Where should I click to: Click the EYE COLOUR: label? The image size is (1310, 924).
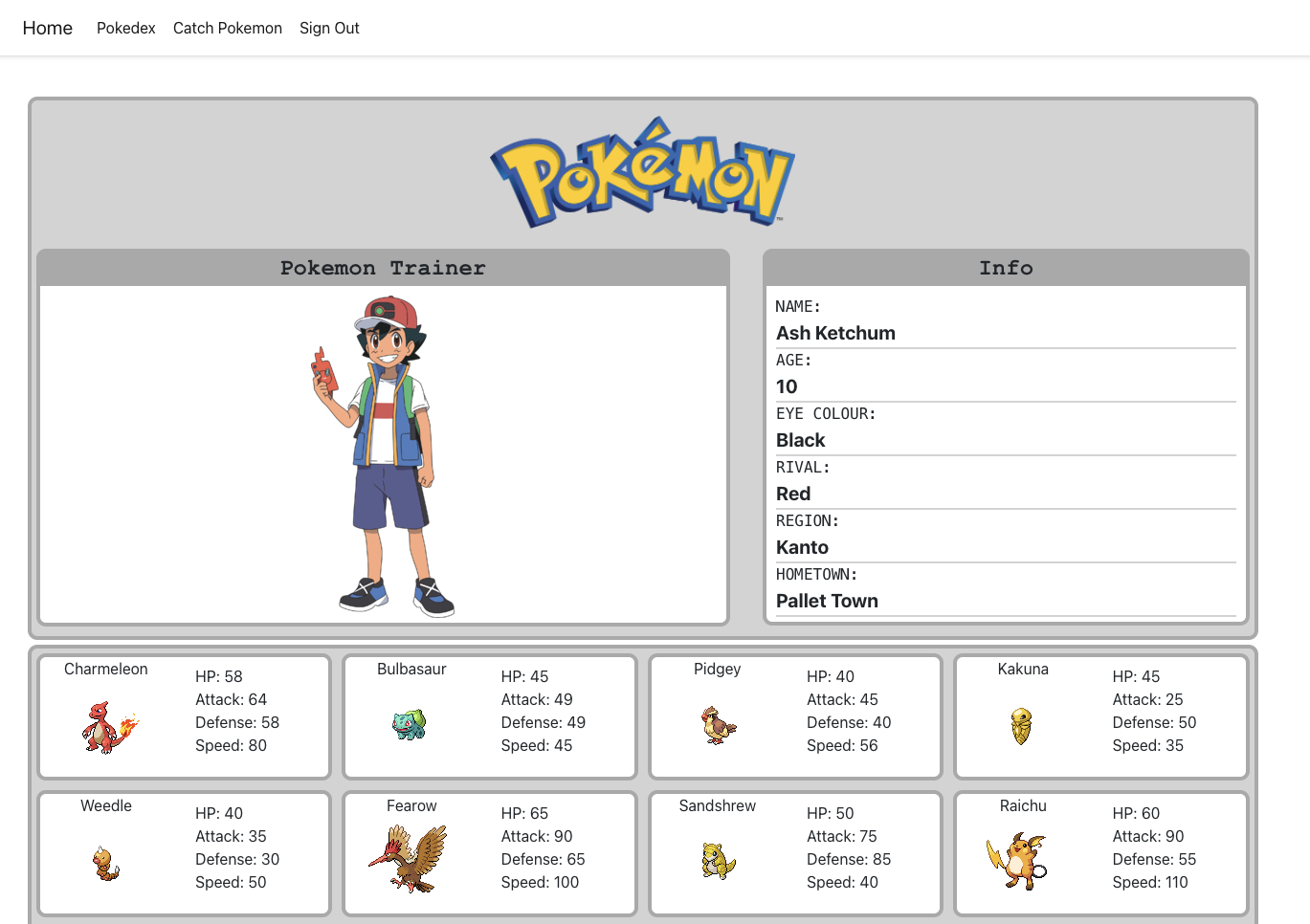(826, 414)
